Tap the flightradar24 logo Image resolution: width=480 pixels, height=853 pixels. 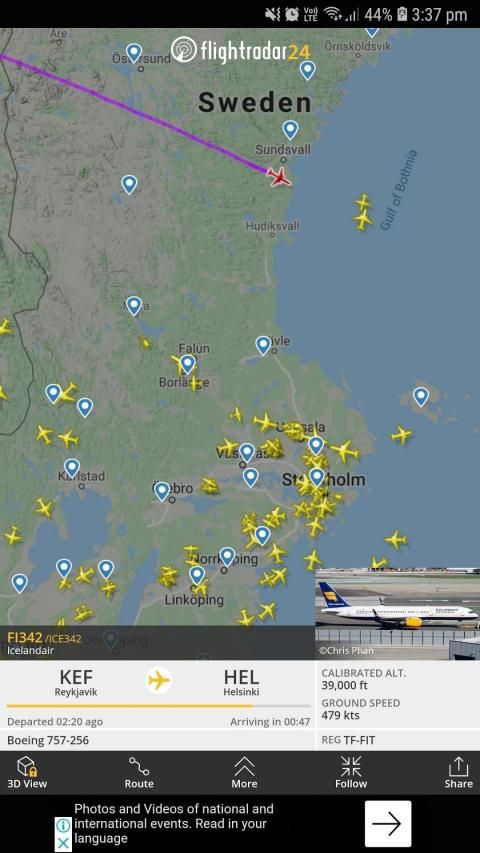[x=241, y=51]
